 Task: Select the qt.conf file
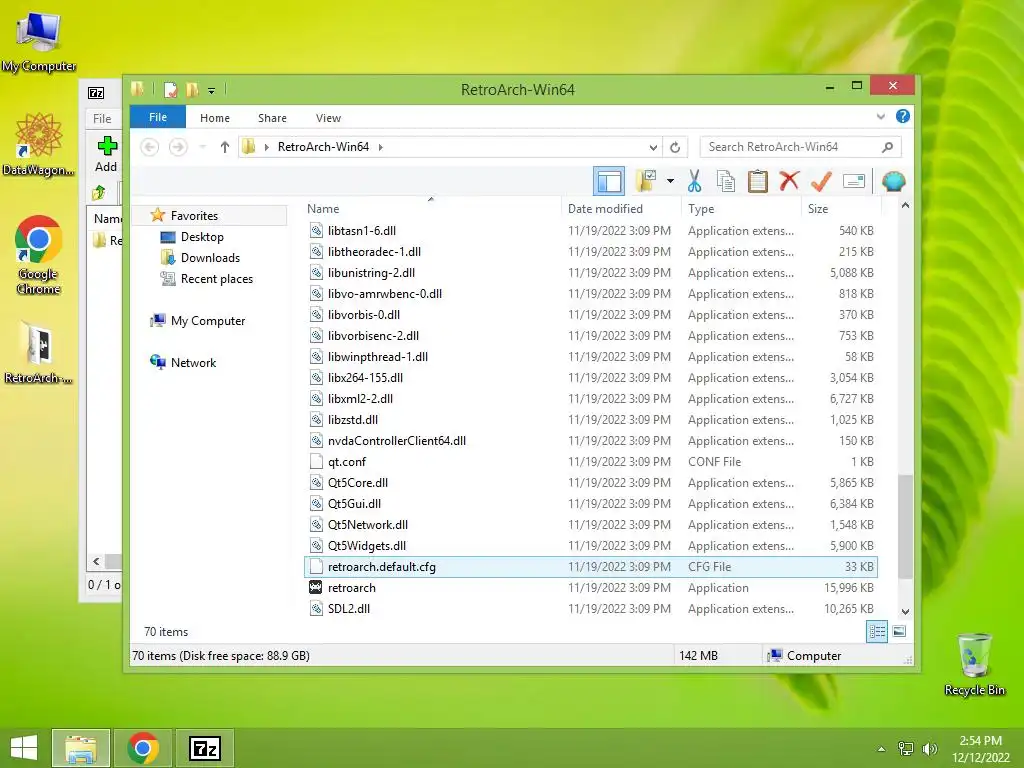point(591,462)
